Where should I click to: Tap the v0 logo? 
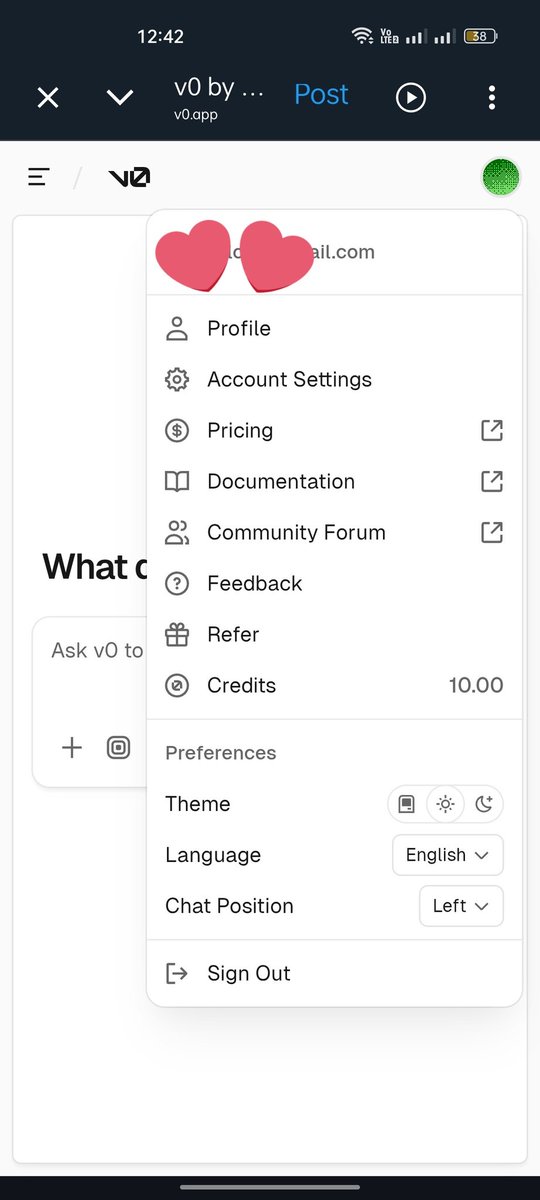click(x=129, y=178)
